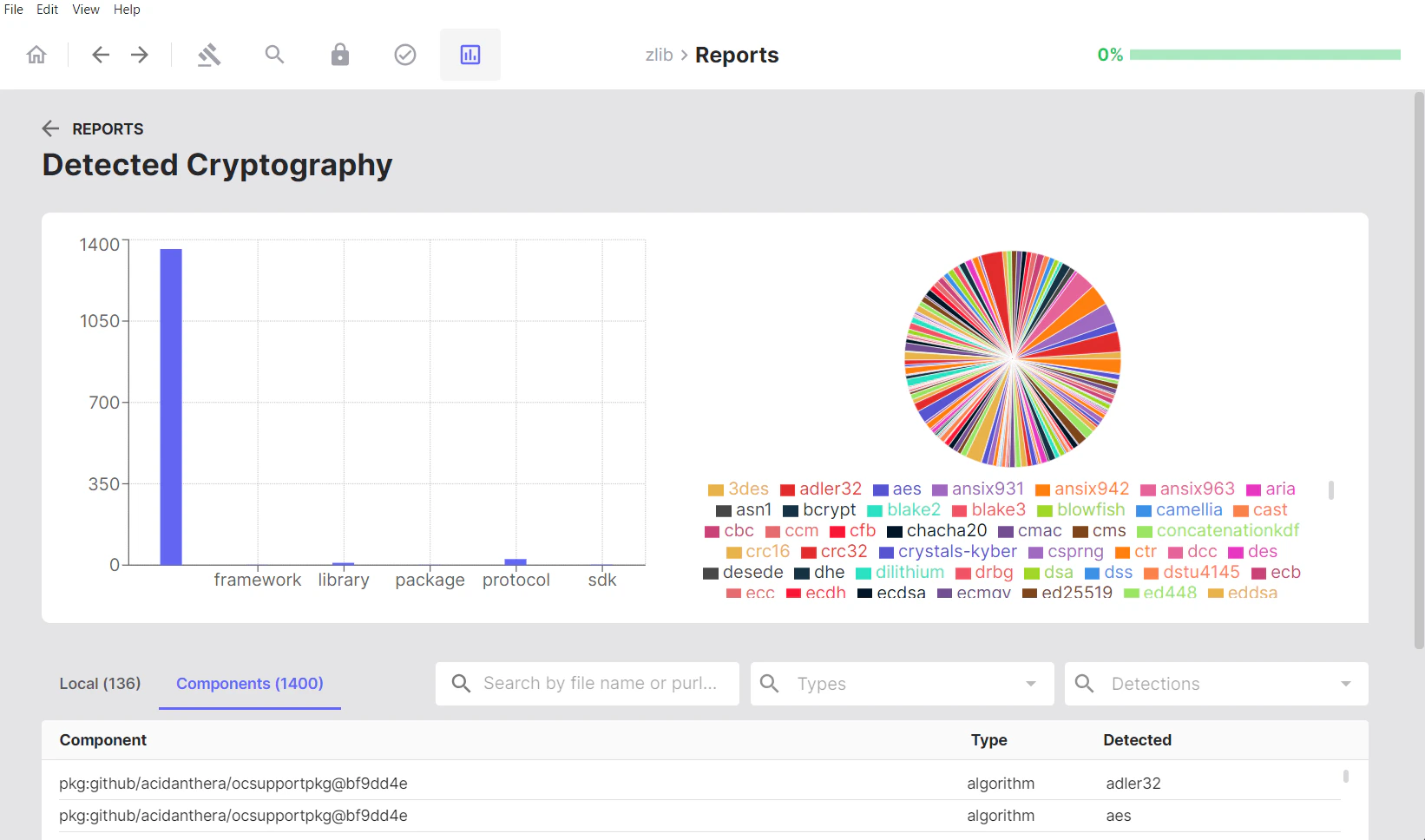Toggle the camellia legend entry
The image size is (1425, 840).
tap(1179, 510)
